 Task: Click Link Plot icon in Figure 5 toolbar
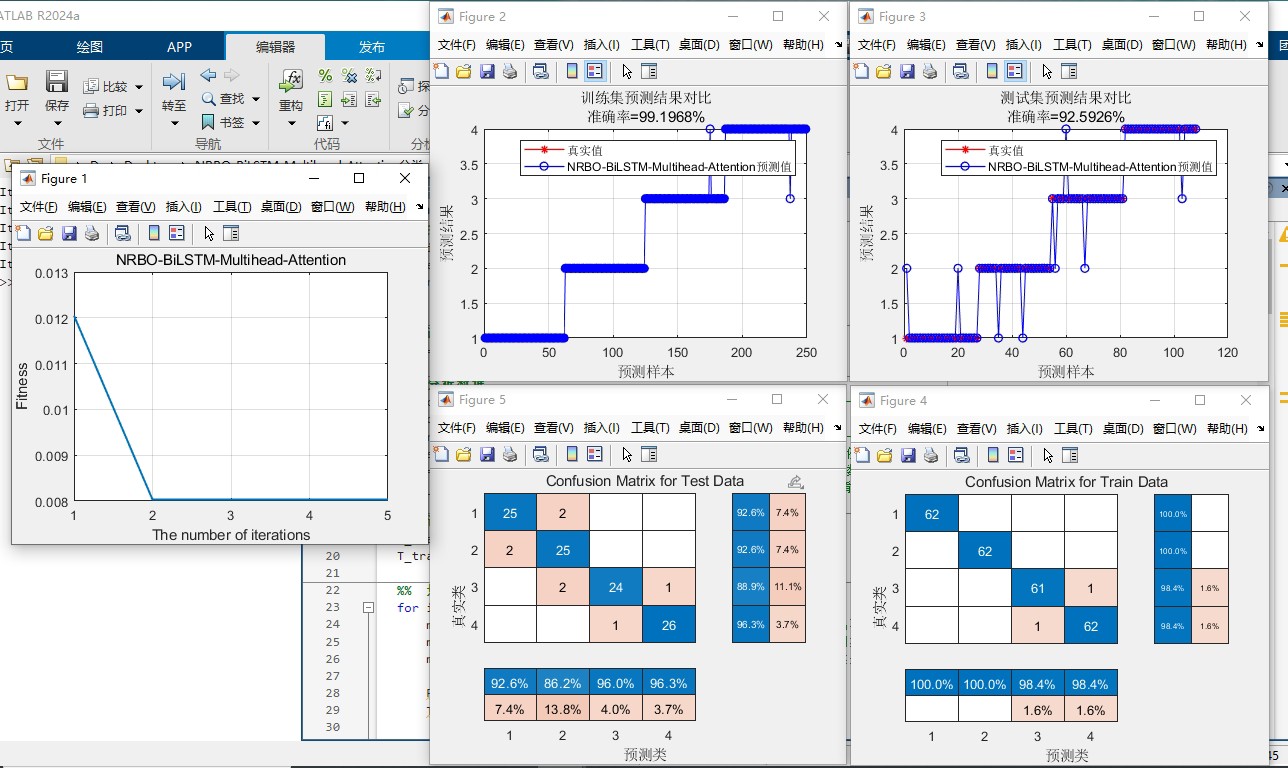click(541, 454)
